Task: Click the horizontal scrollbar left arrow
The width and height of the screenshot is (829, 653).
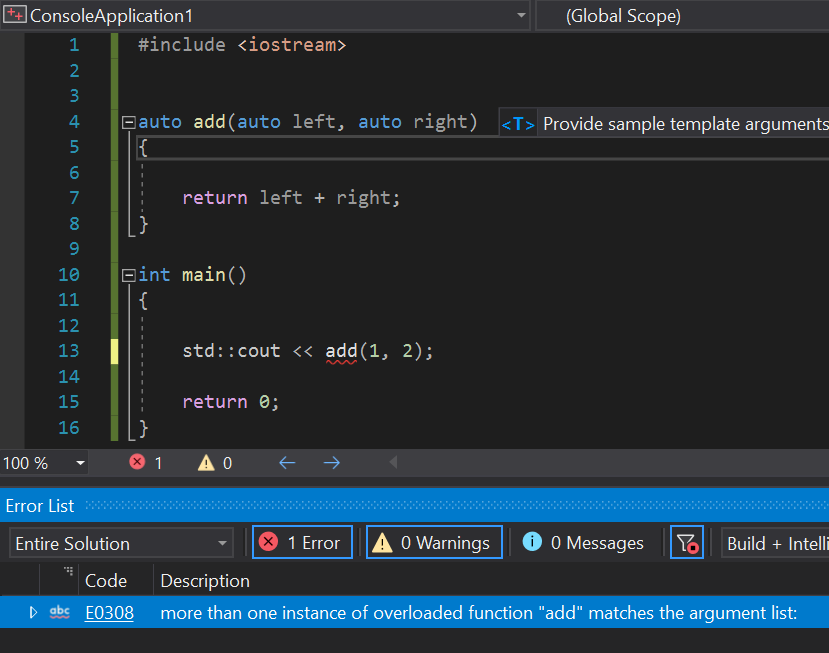Action: (x=393, y=463)
